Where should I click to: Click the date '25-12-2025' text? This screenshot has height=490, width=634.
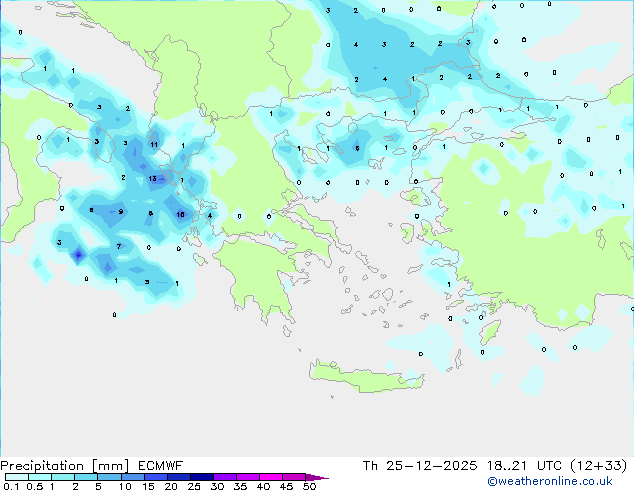pos(431,466)
